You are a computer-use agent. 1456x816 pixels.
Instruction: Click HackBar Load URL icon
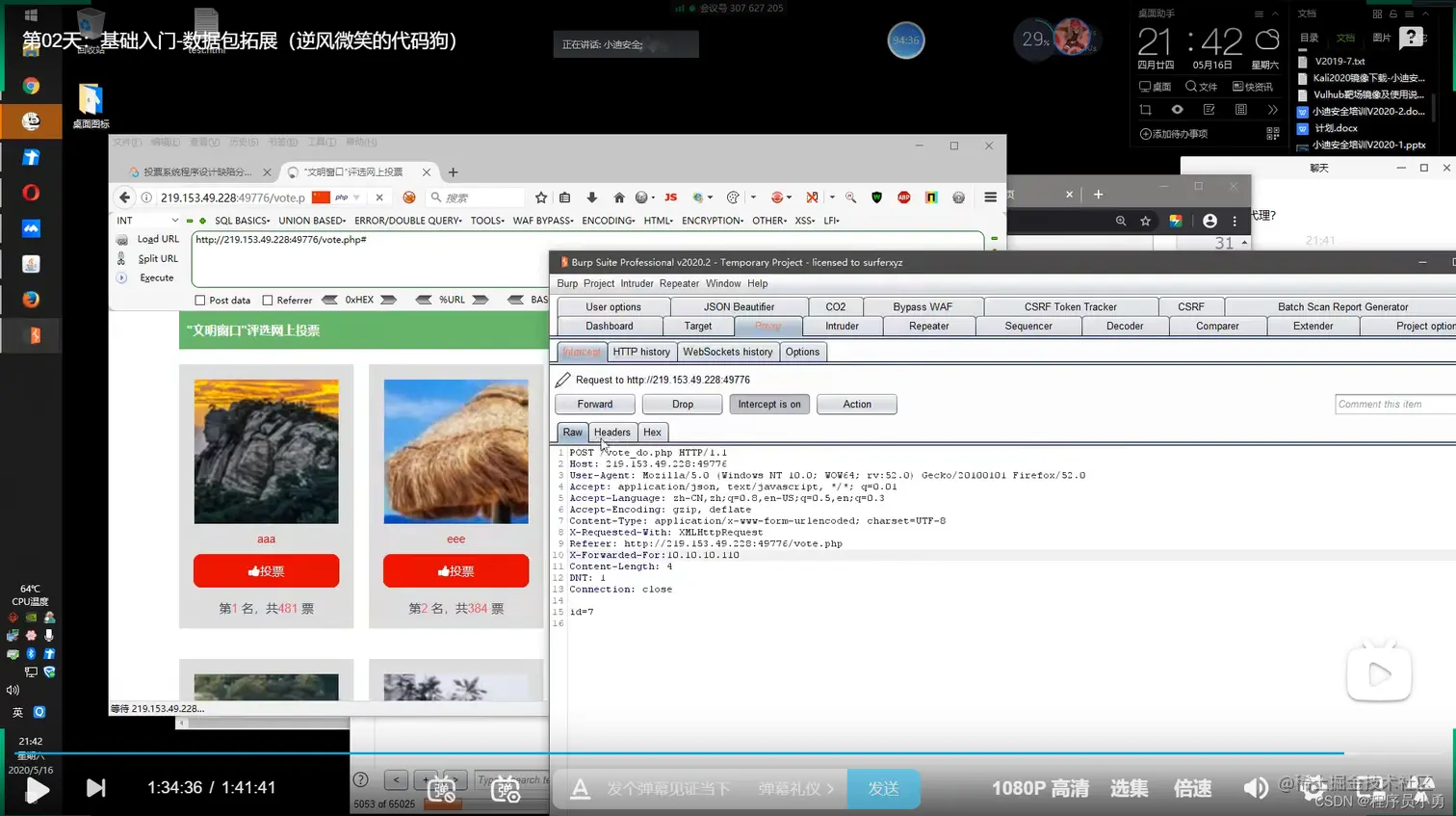pyautogui.click(x=122, y=239)
